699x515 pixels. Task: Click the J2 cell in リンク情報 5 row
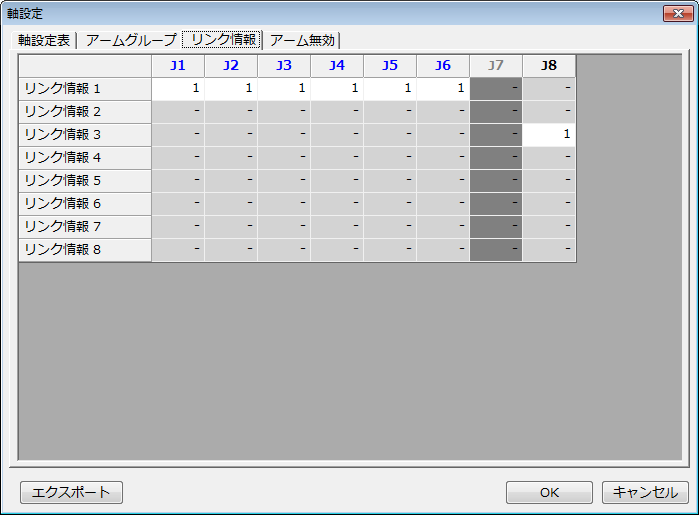(x=231, y=181)
